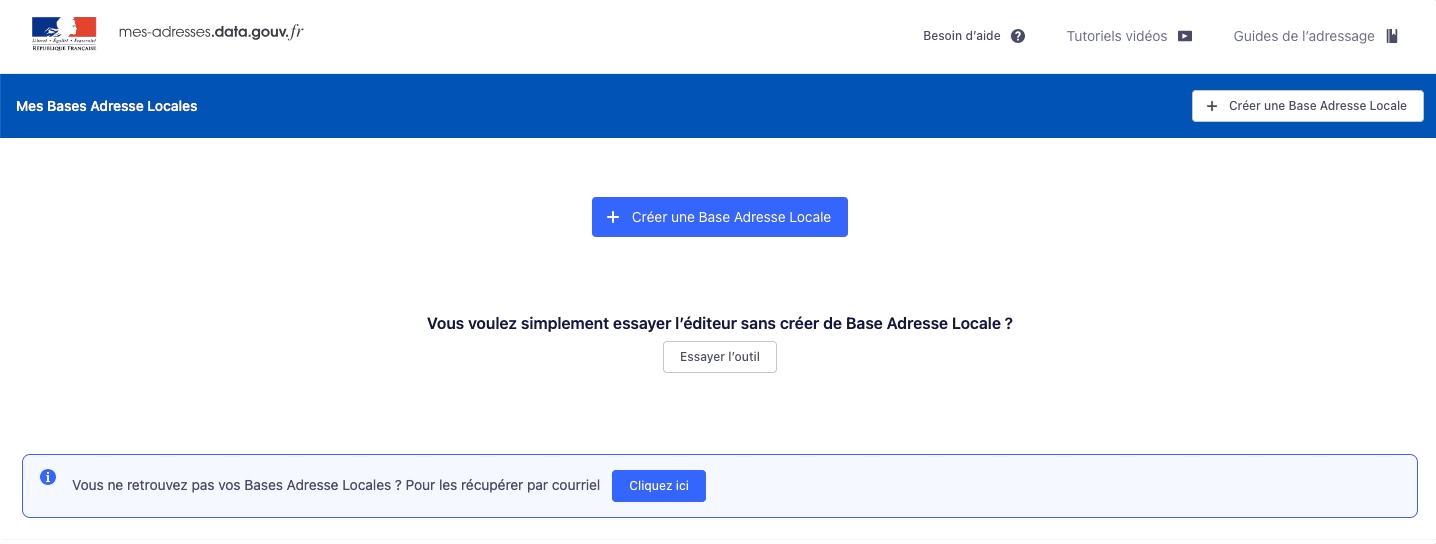Click the République Française logo
Image resolution: width=1436 pixels, height=544 pixels.
(x=64, y=34)
